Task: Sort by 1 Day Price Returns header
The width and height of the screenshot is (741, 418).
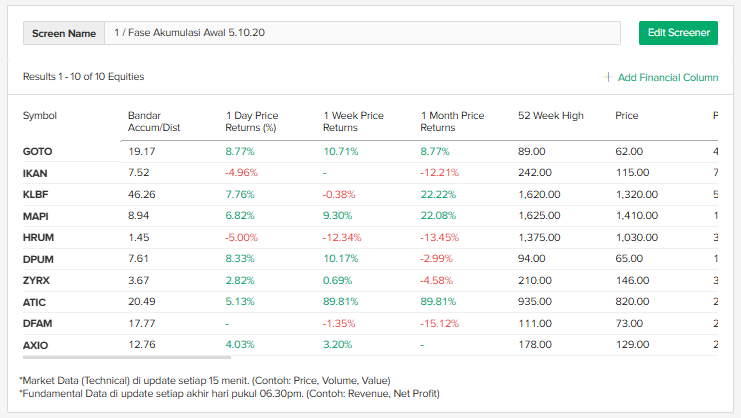Action: click(x=252, y=121)
